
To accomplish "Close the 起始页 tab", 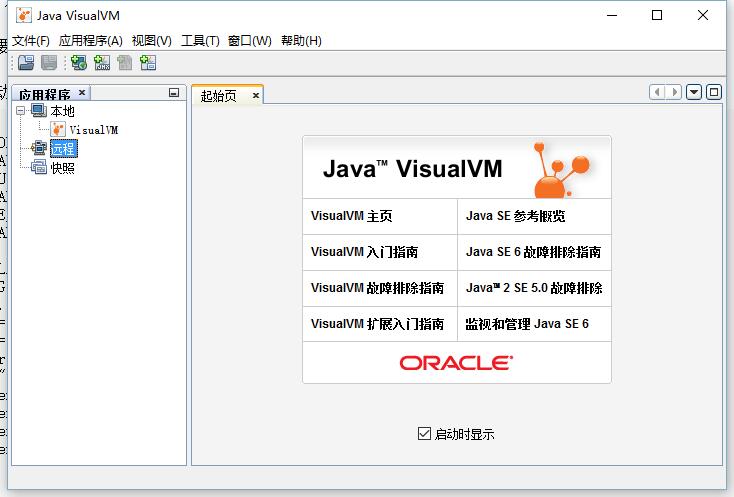I will click(x=256, y=95).
